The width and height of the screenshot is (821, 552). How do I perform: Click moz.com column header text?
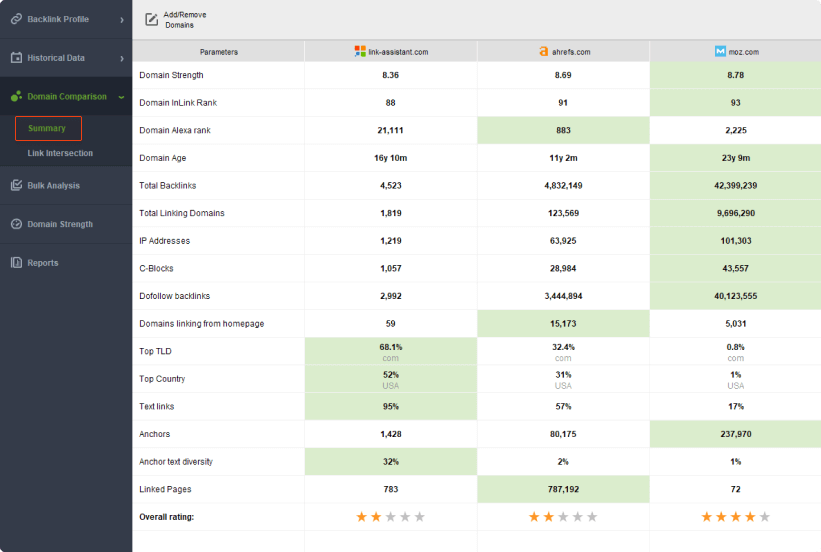coord(744,52)
